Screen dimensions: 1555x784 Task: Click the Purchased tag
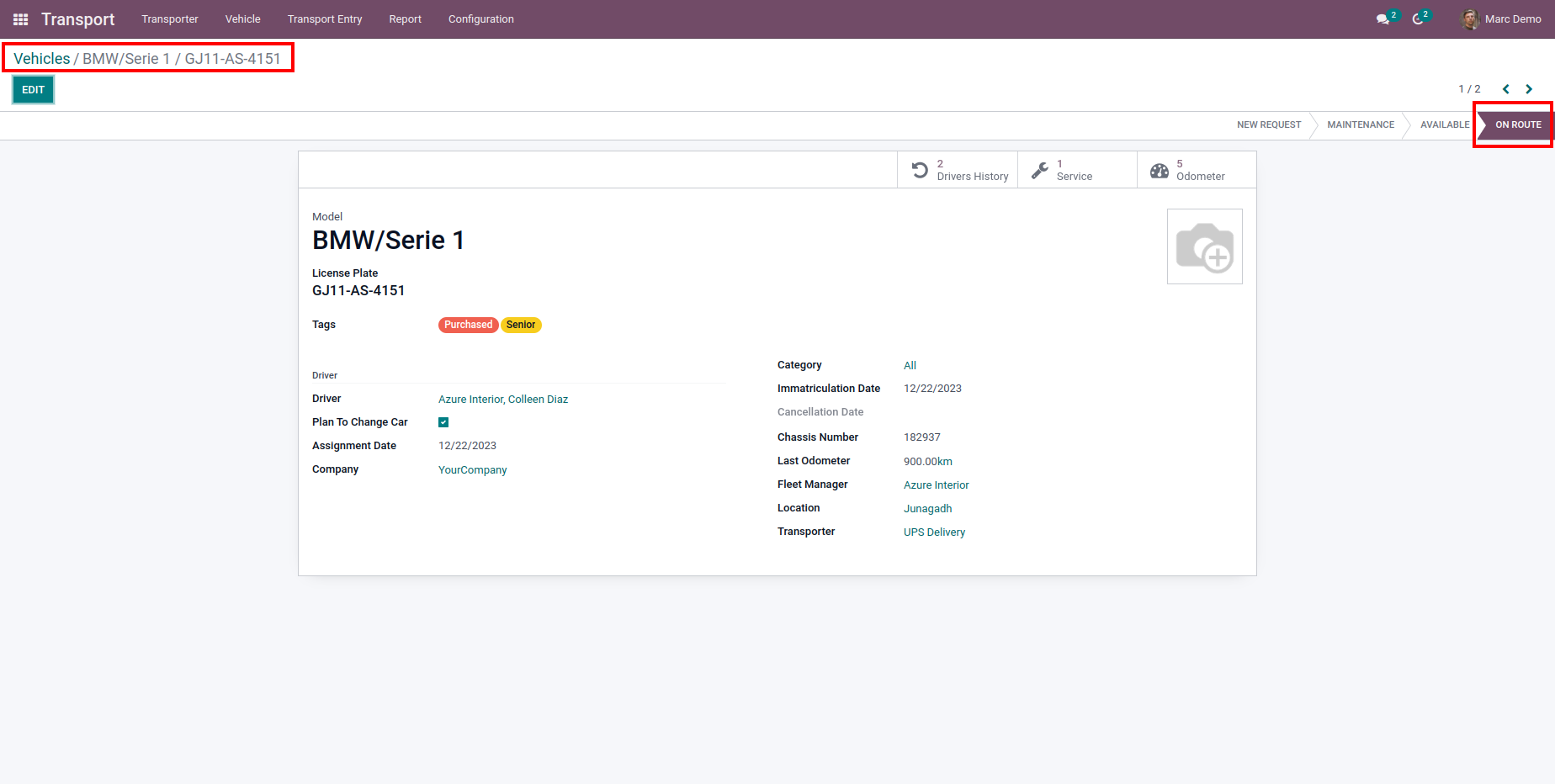point(469,325)
